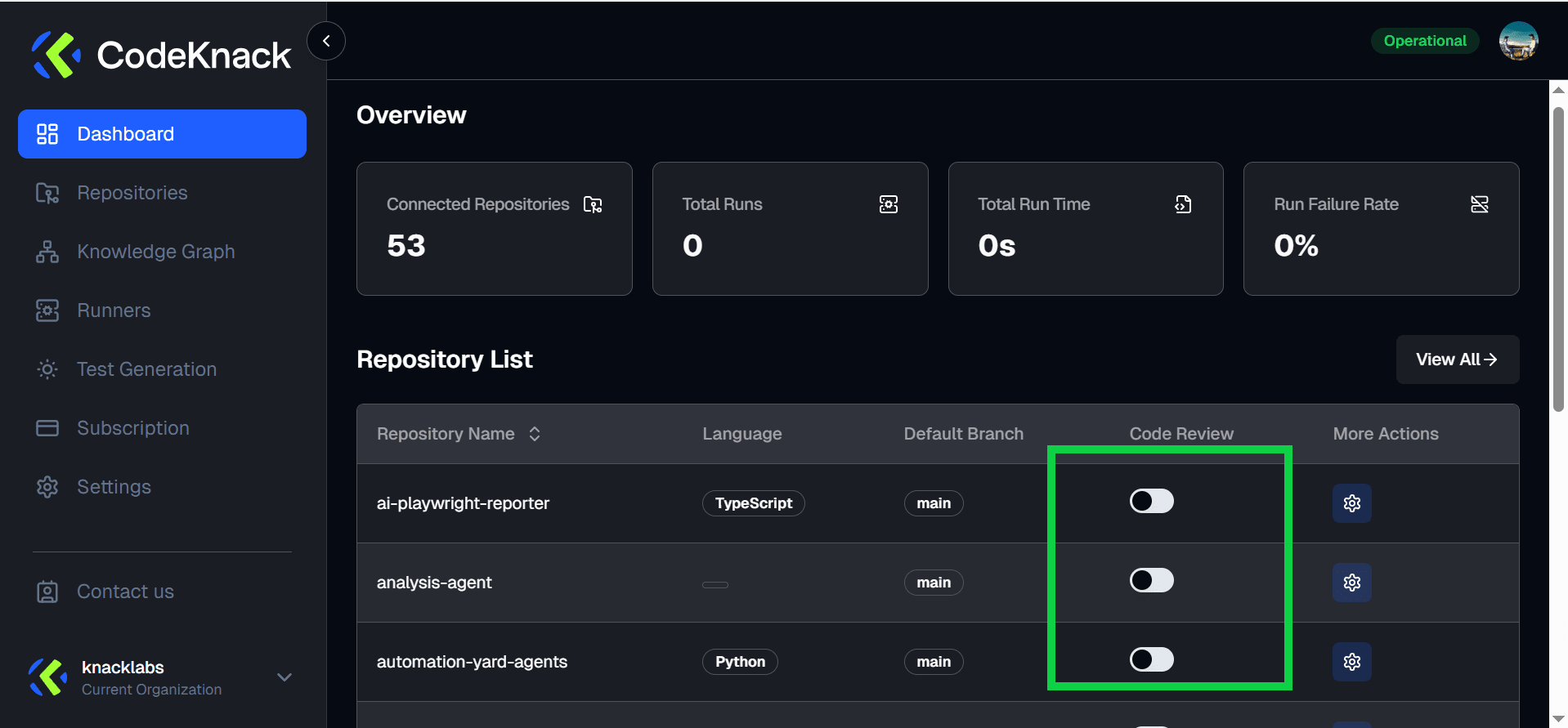The height and width of the screenshot is (728, 1568).
Task: Click the Overview heading
Action: [x=411, y=115]
